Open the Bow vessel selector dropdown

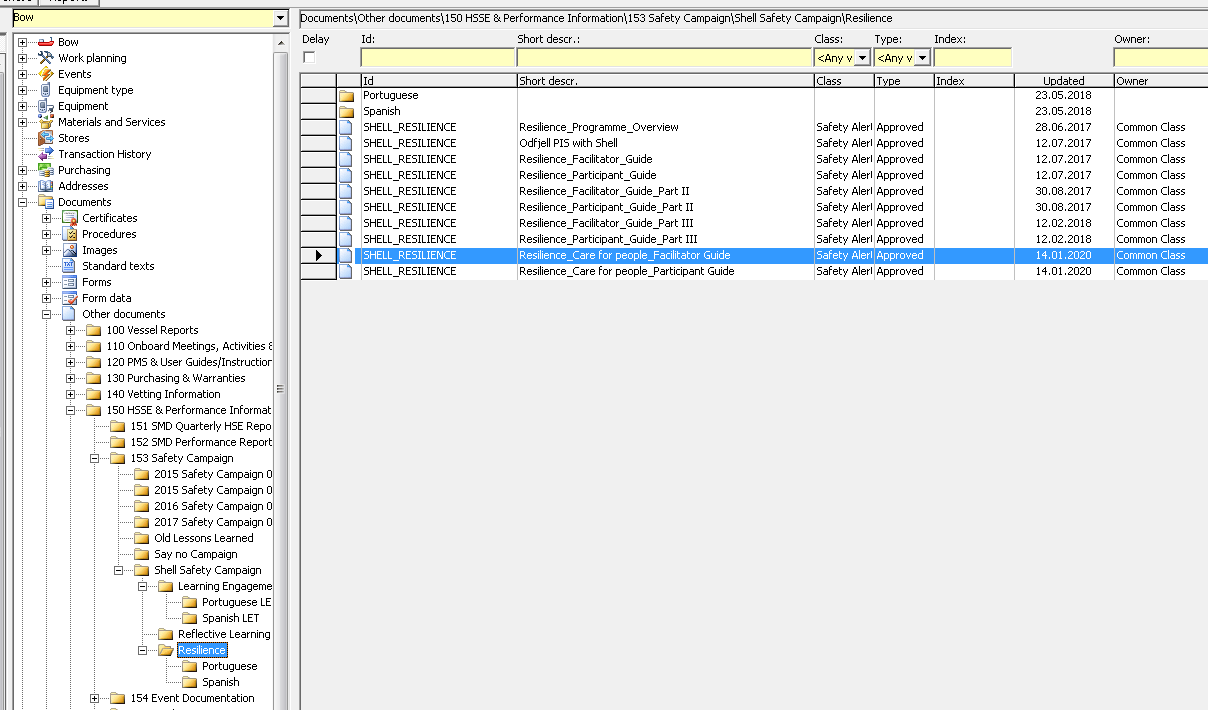coord(280,19)
